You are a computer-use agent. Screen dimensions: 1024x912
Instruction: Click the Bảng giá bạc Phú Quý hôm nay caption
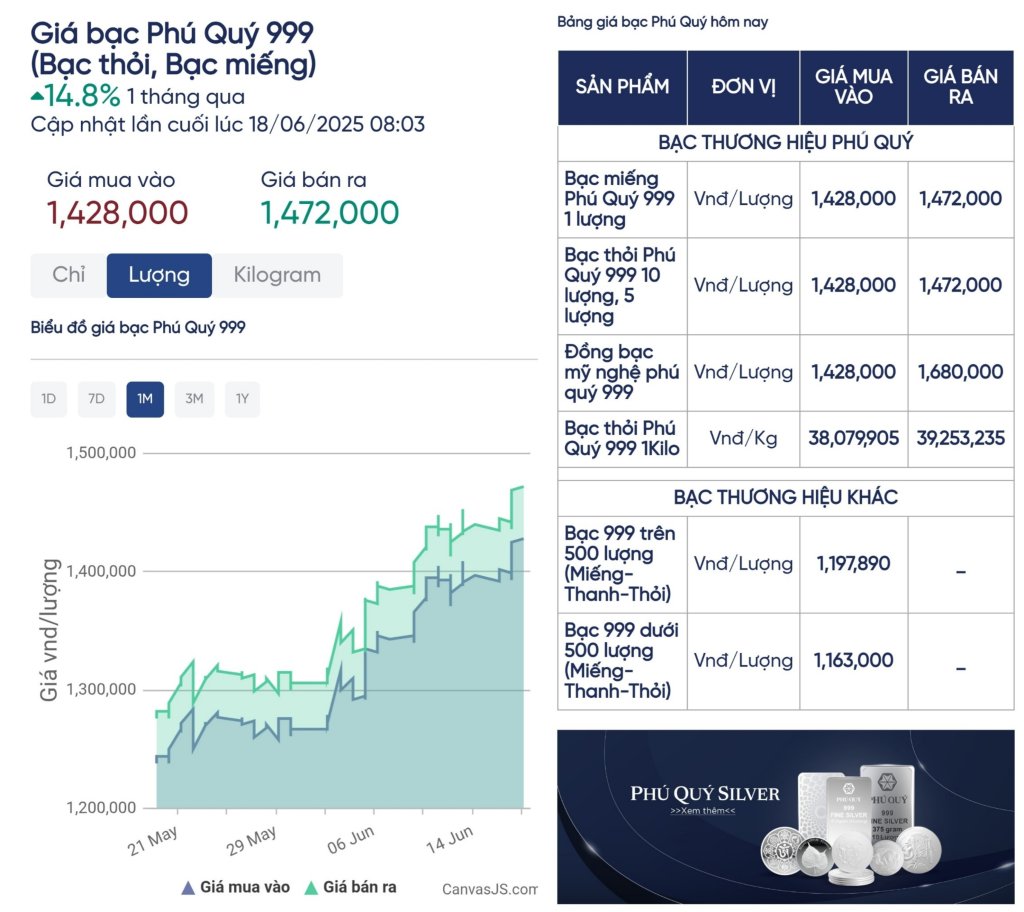click(x=662, y=22)
